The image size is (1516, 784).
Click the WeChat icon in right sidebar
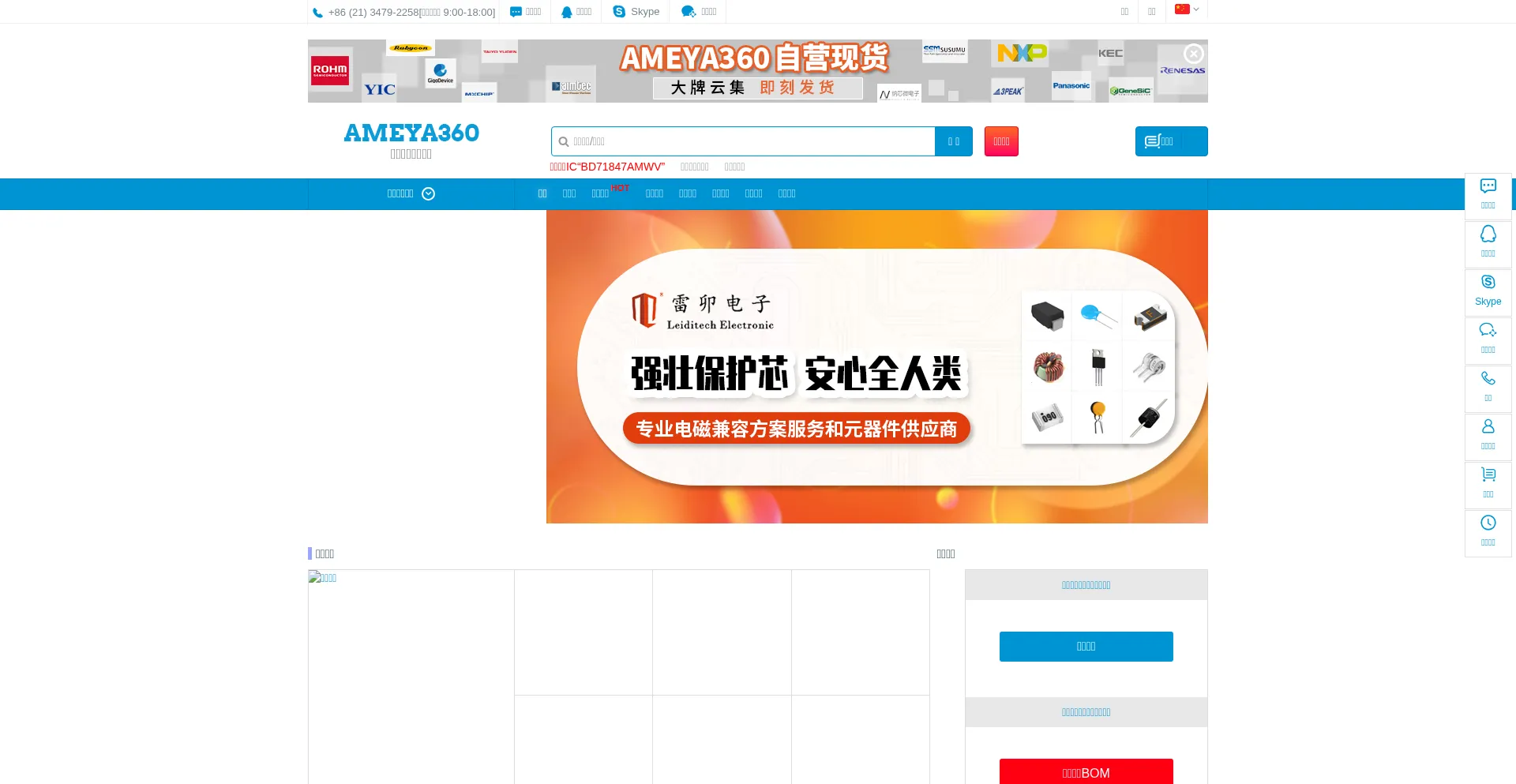[x=1488, y=330]
